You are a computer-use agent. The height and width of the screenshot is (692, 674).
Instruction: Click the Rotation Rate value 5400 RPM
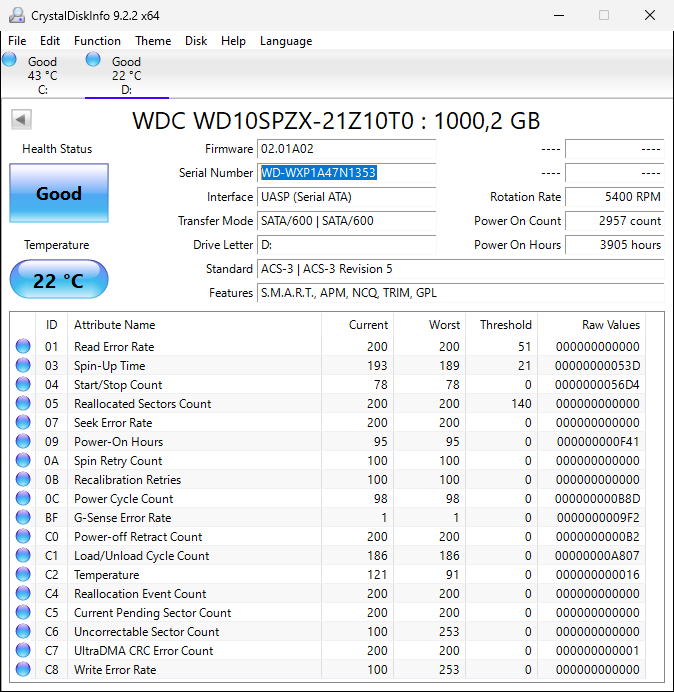(x=614, y=197)
